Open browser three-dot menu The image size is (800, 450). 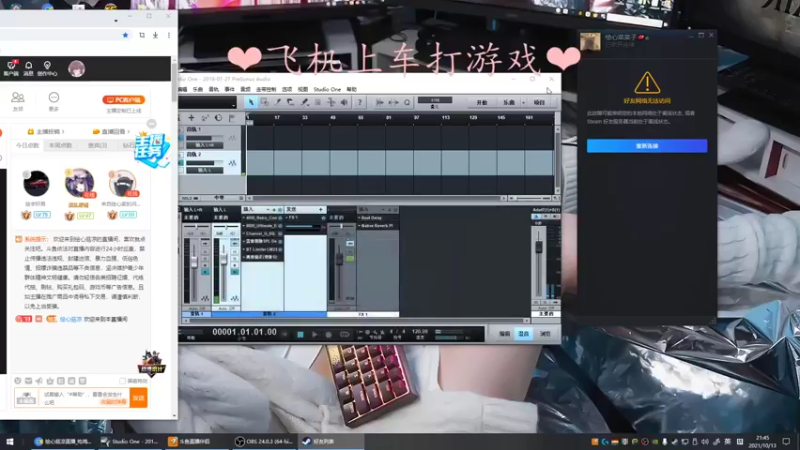pyautogui.click(x=169, y=35)
